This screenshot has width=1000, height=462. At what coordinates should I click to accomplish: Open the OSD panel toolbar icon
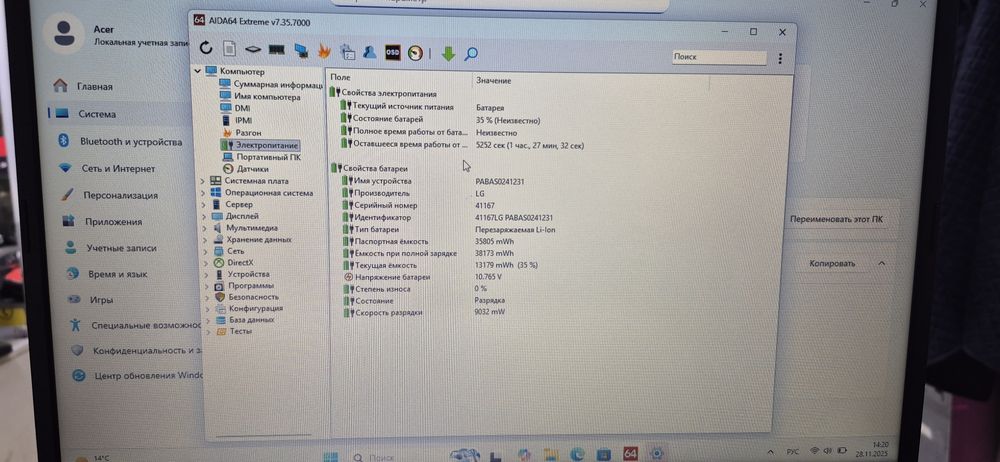pyautogui.click(x=392, y=52)
